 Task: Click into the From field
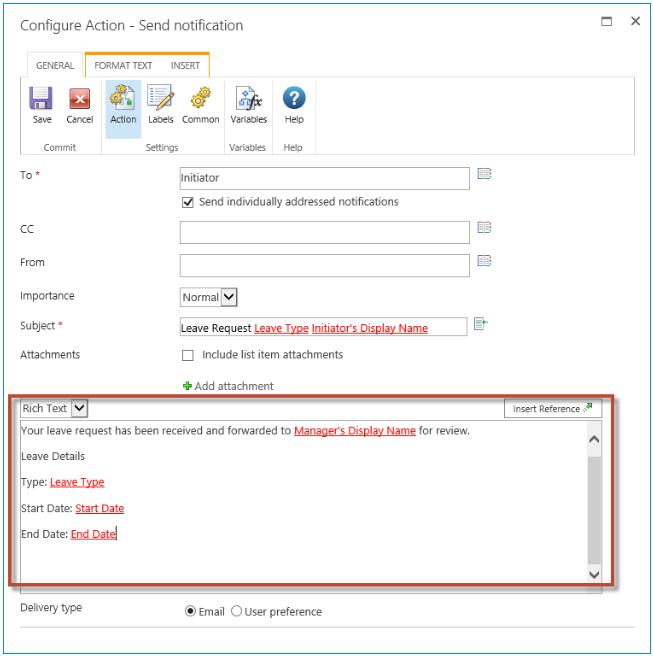tap(324, 265)
